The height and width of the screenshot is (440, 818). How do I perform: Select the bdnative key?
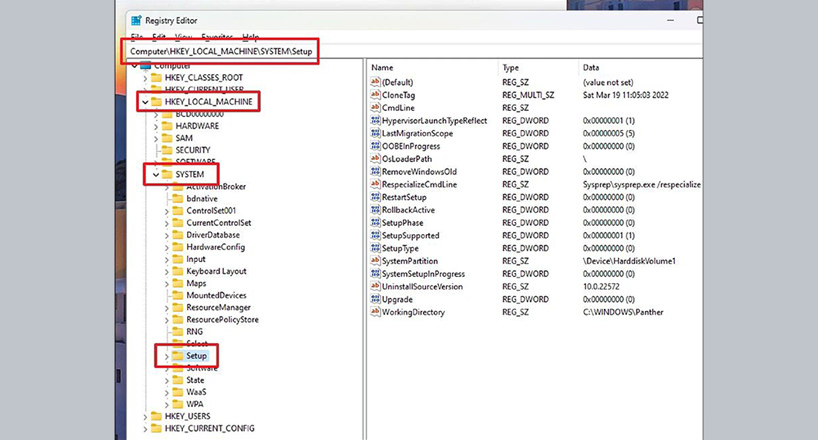[x=202, y=198]
